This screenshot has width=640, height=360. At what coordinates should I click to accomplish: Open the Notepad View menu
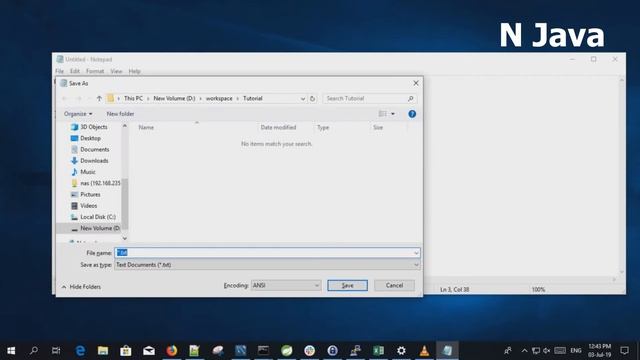coord(116,71)
